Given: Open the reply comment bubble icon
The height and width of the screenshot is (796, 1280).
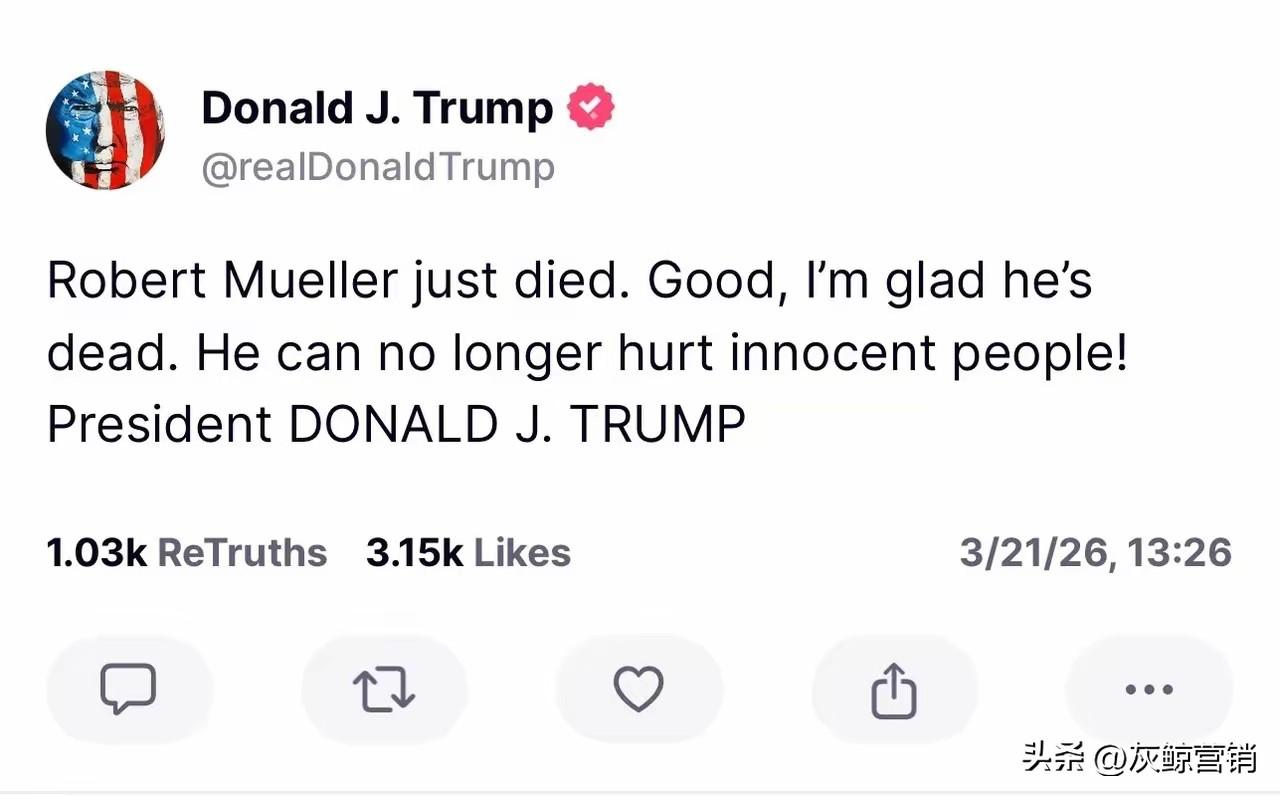Looking at the screenshot, I should (129, 689).
